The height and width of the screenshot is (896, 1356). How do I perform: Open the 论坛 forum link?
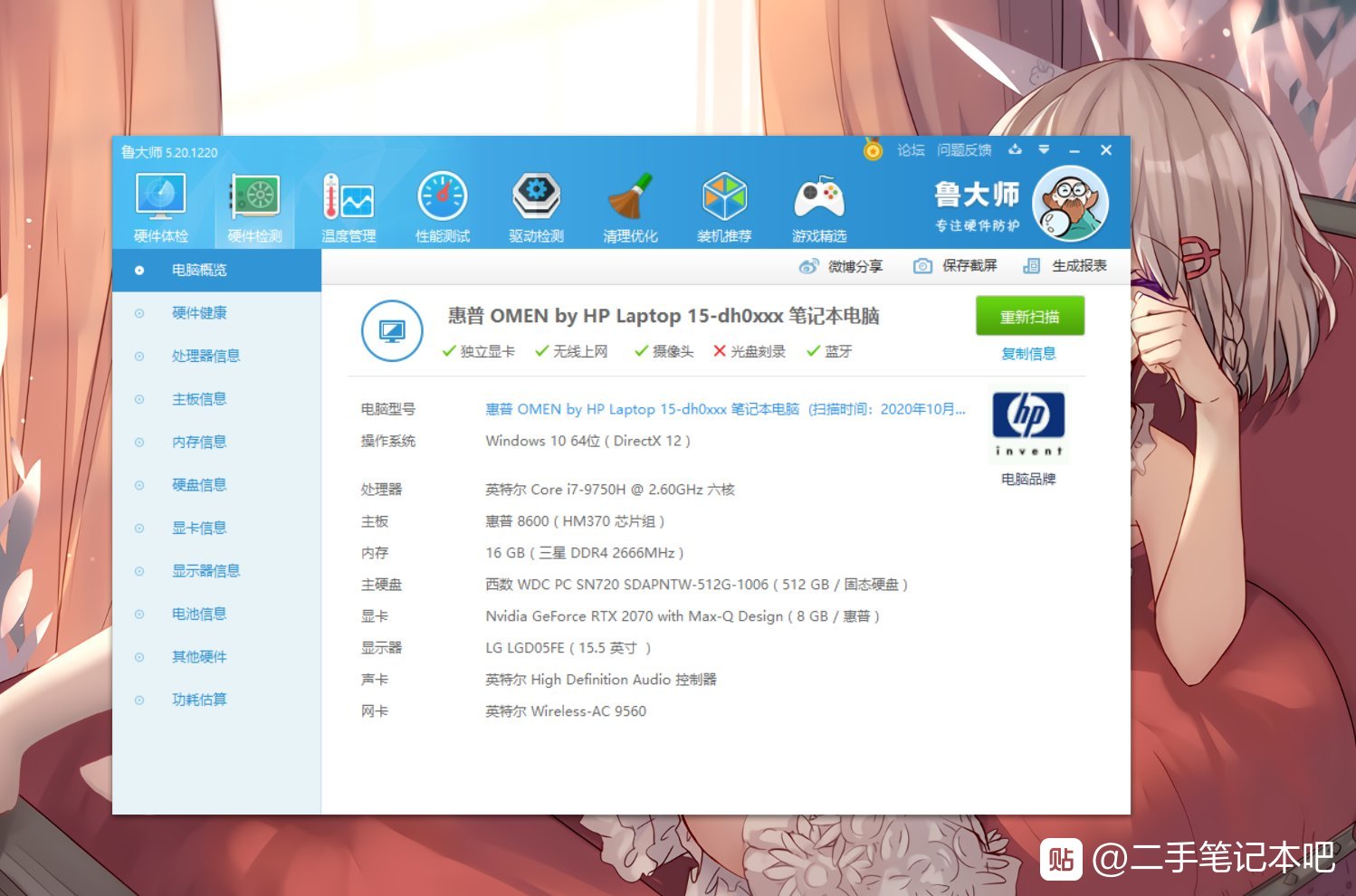point(911,150)
